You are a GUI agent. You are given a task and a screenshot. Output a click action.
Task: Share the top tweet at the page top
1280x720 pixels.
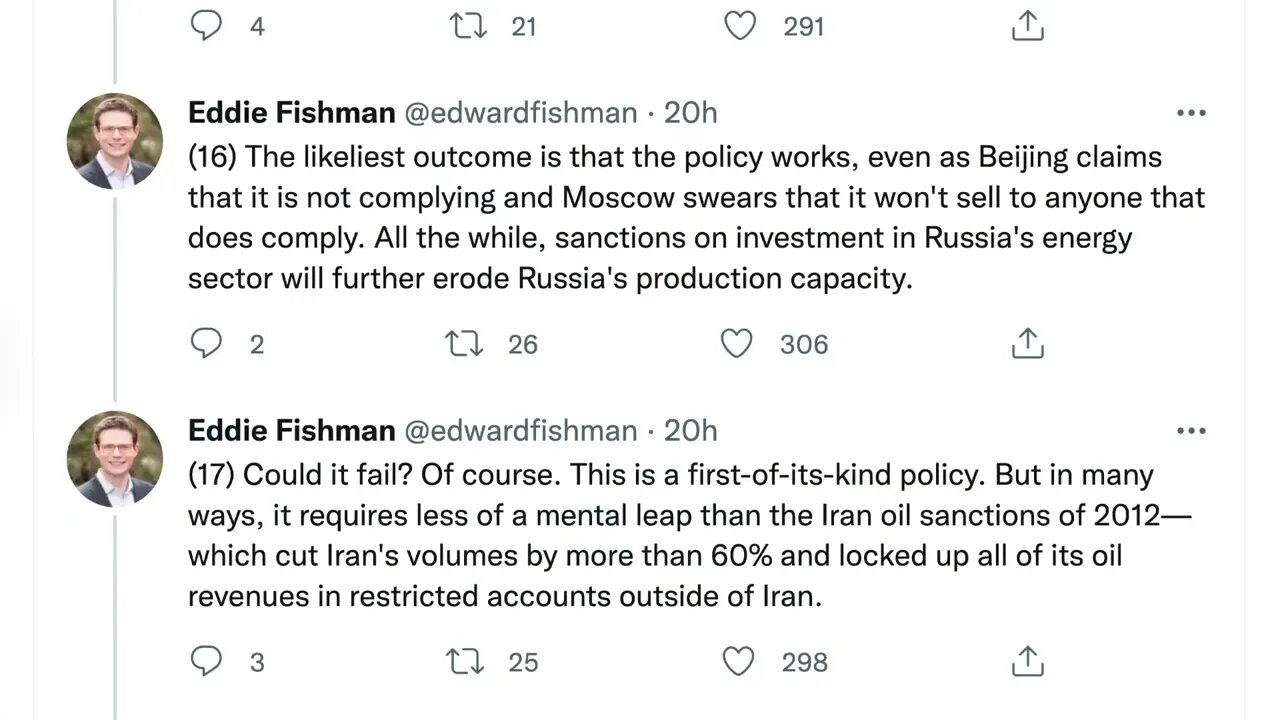[x=1027, y=26]
